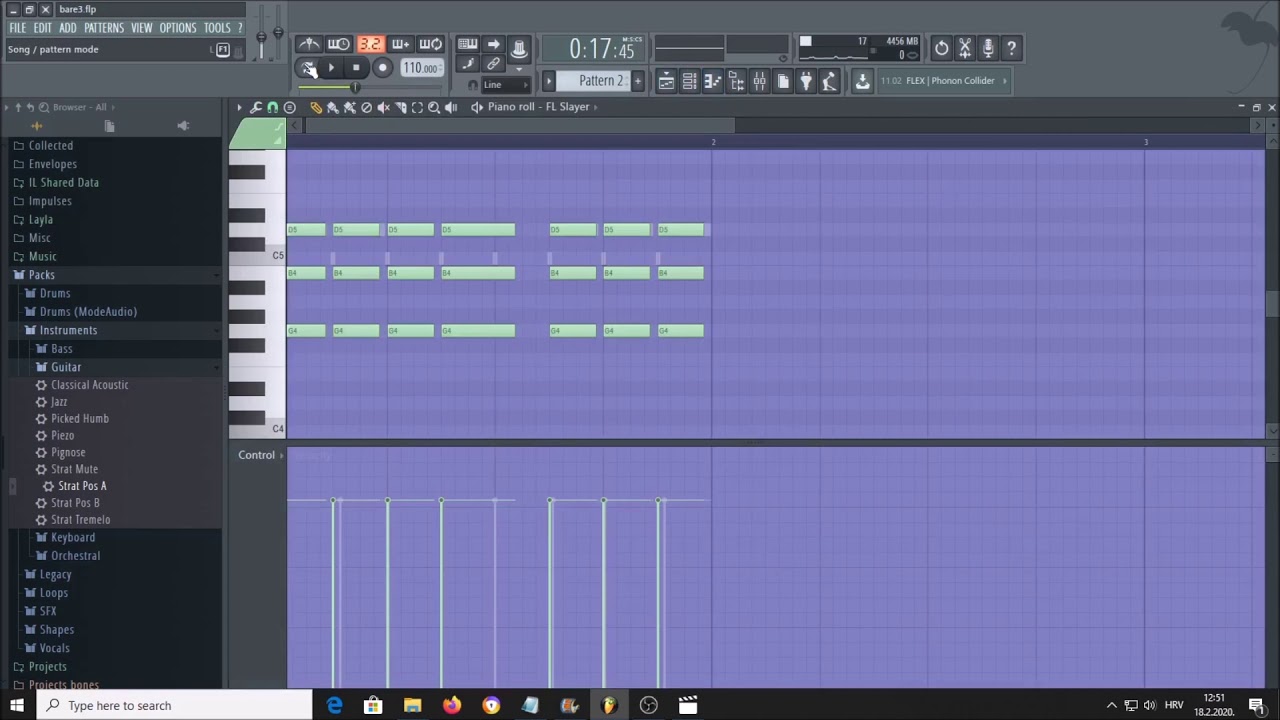This screenshot has height=720, width=1280.
Task: Open Microsoft Edge from the taskbar
Action: pyautogui.click(x=334, y=705)
